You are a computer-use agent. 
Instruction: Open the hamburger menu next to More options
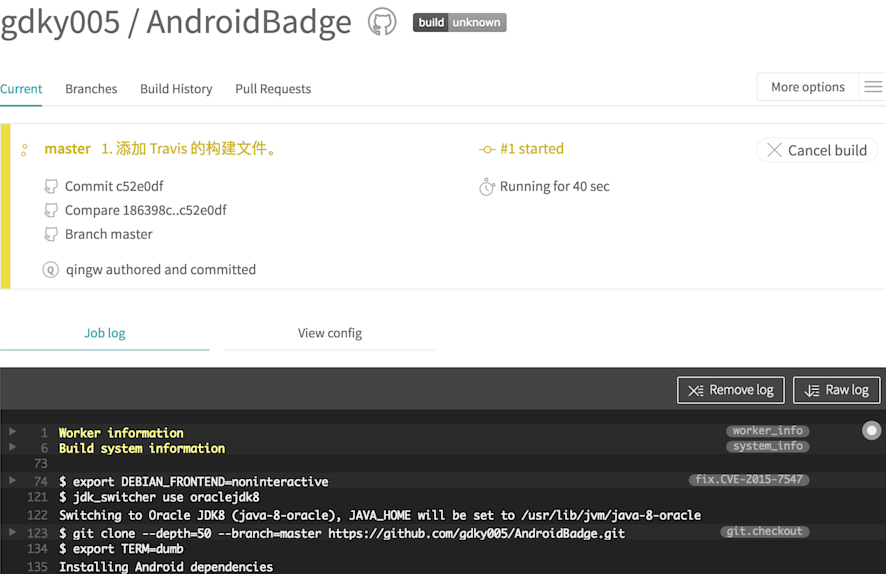(x=872, y=87)
